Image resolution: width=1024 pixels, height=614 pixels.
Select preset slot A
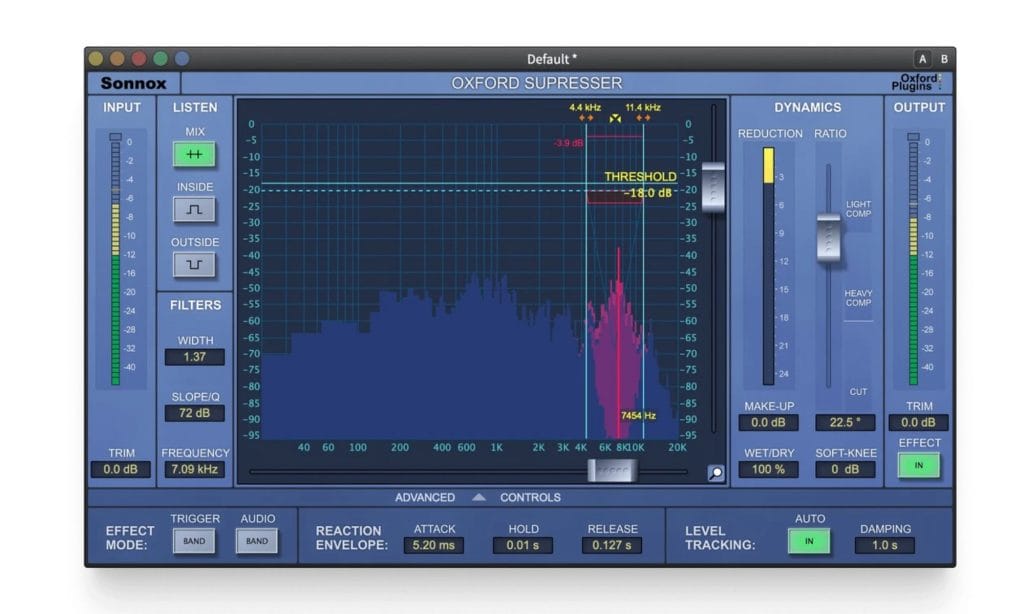922,59
